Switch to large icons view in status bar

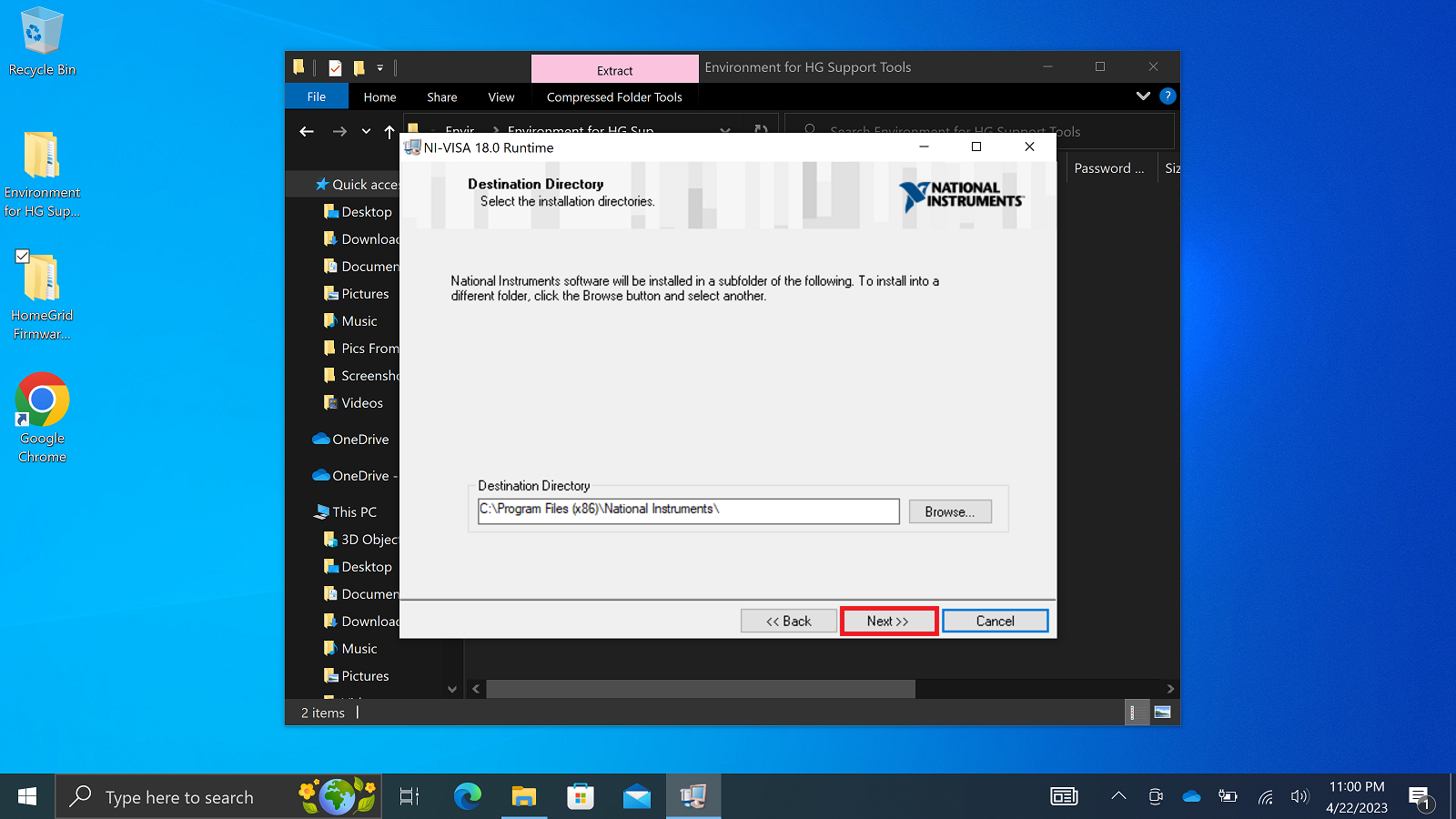(x=1162, y=713)
